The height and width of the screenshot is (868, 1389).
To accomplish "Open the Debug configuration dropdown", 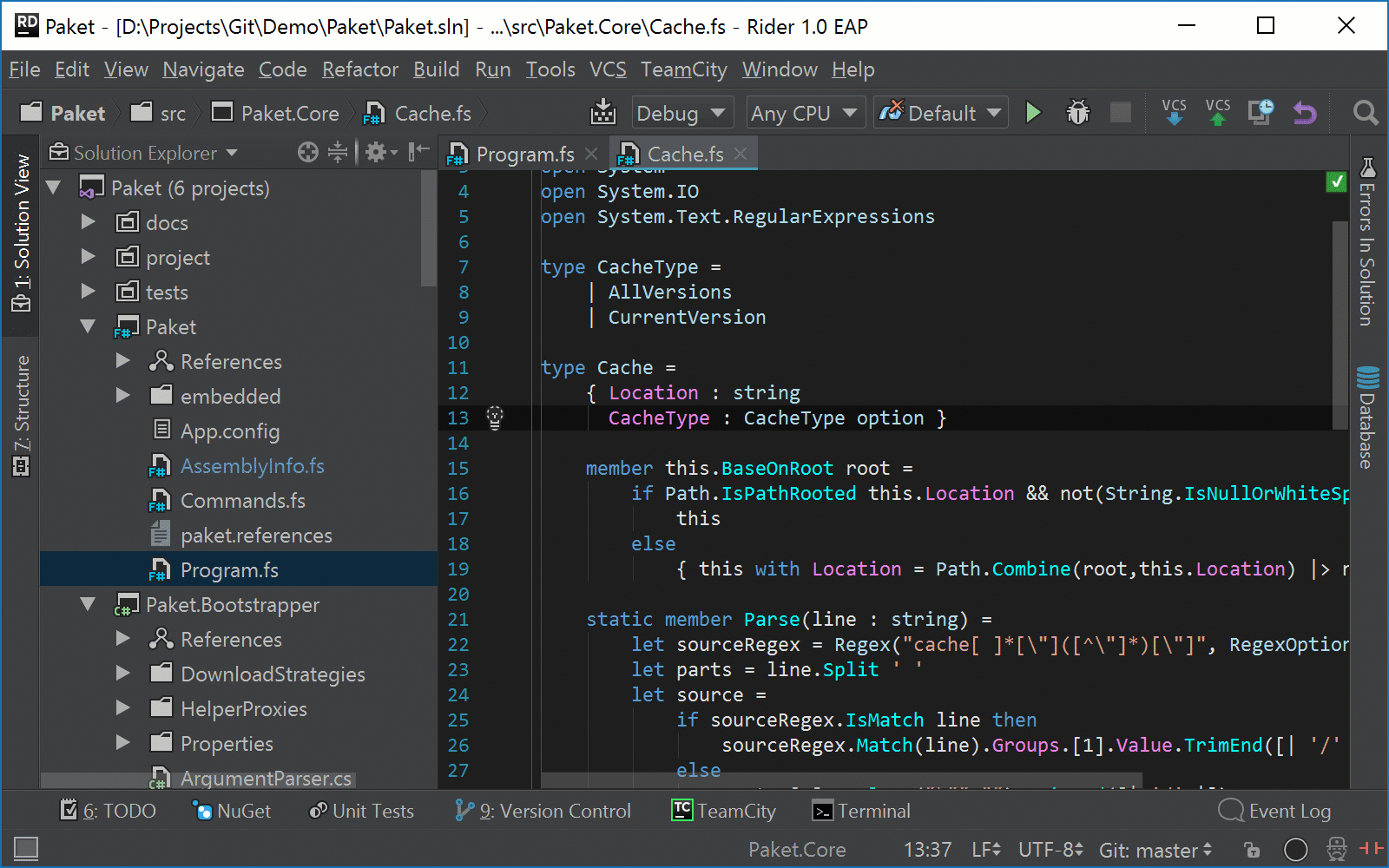I will (x=681, y=114).
